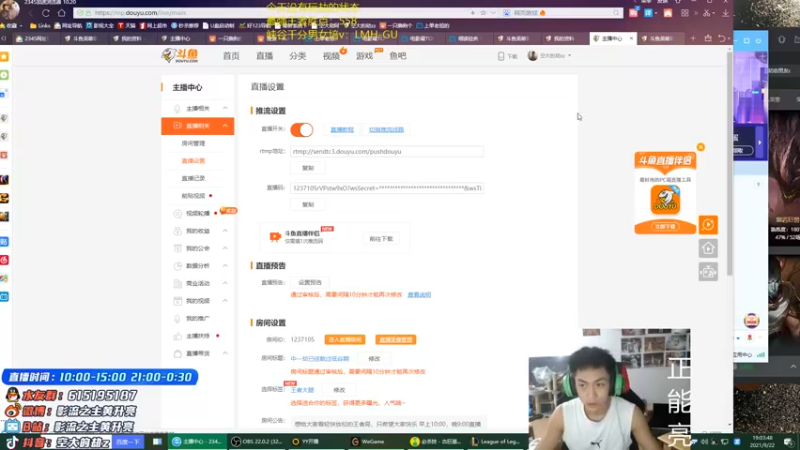Expand the 我的视频 sidebar section
This screenshot has width=800, height=450.
pos(197,301)
